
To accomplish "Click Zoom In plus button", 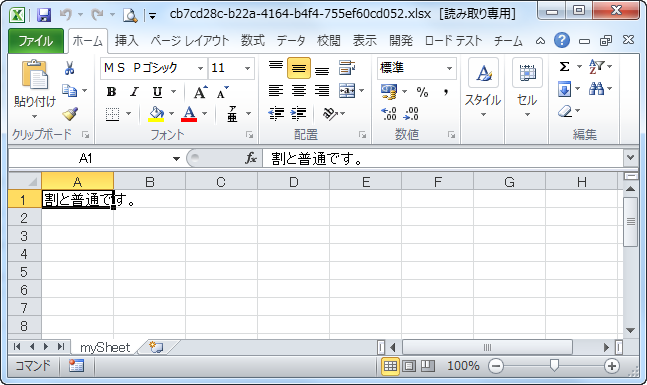I will click(x=612, y=366).
